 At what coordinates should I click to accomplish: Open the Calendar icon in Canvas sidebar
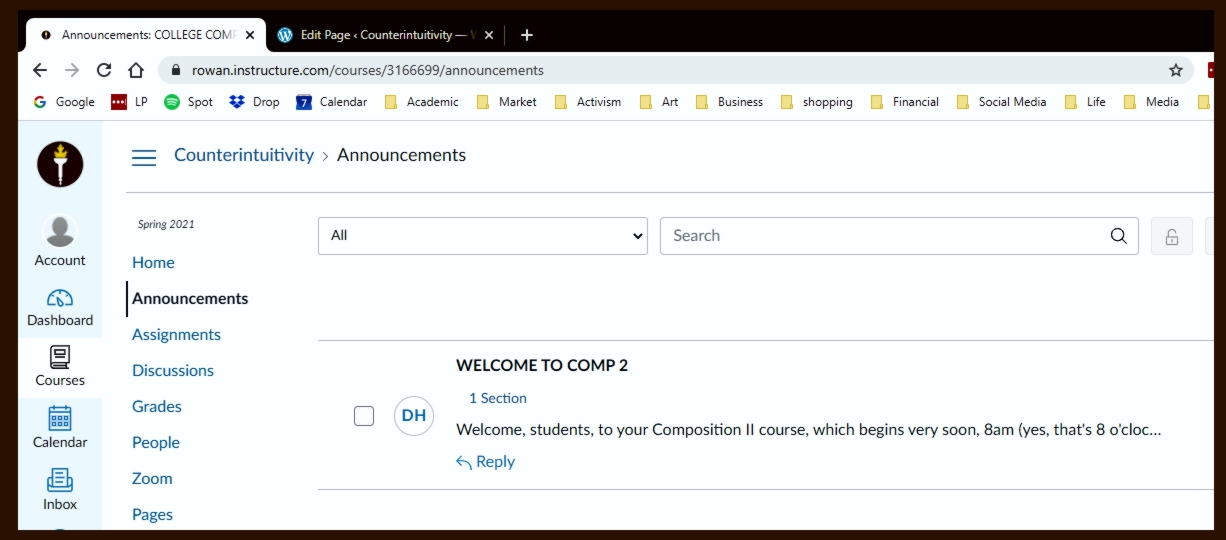60,419
